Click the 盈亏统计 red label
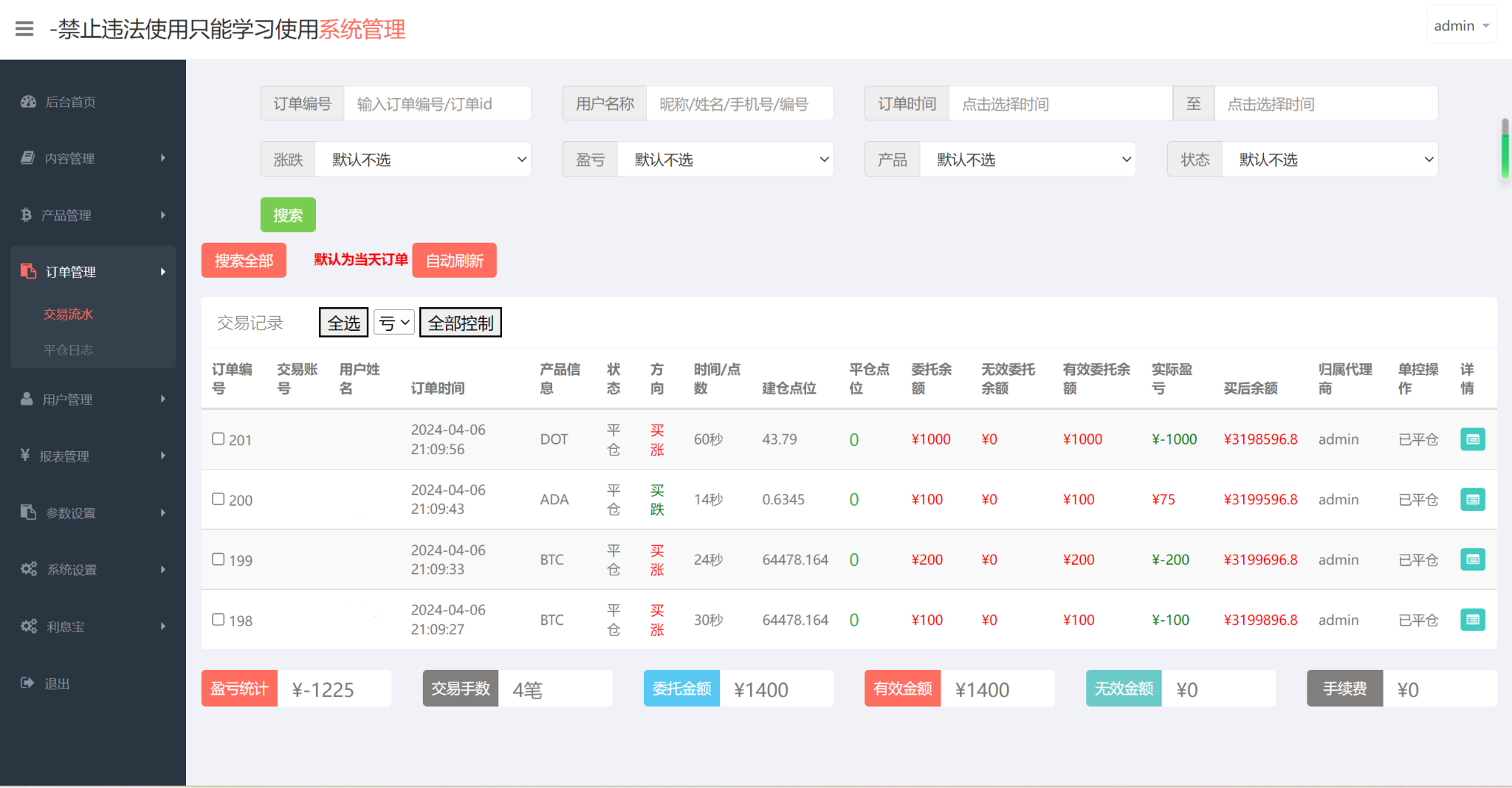The width and height of the screenshot is (1512, 788). pos(239,688)
